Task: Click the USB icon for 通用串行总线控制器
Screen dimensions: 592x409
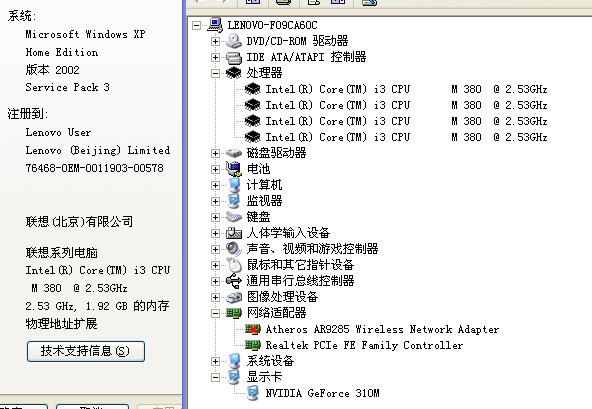Action: point(234,281)
